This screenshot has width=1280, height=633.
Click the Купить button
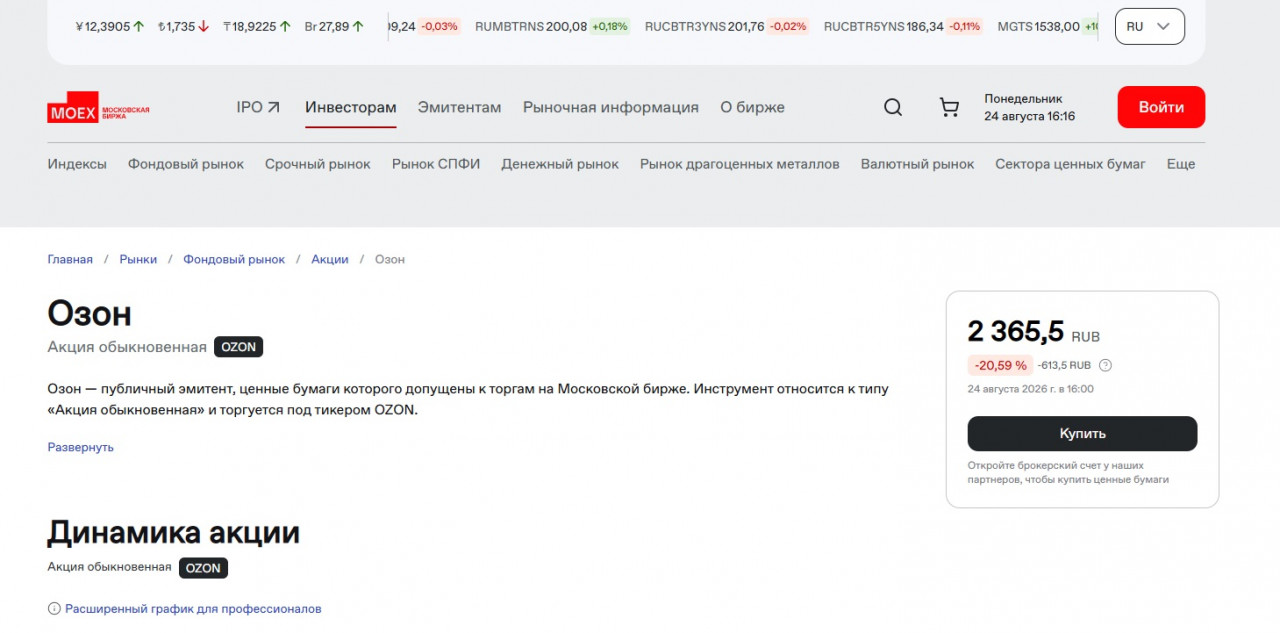[x=1082, y=434]
